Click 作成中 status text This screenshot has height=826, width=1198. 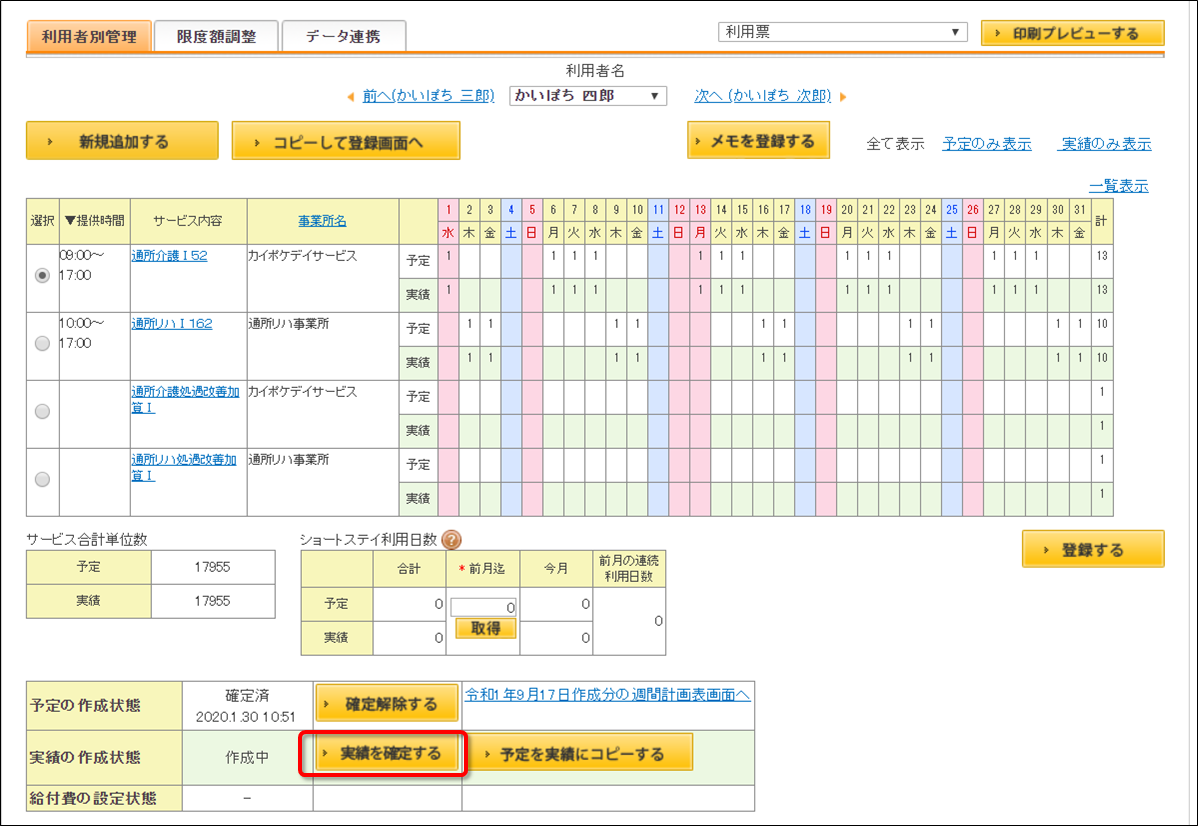(247, 757)
